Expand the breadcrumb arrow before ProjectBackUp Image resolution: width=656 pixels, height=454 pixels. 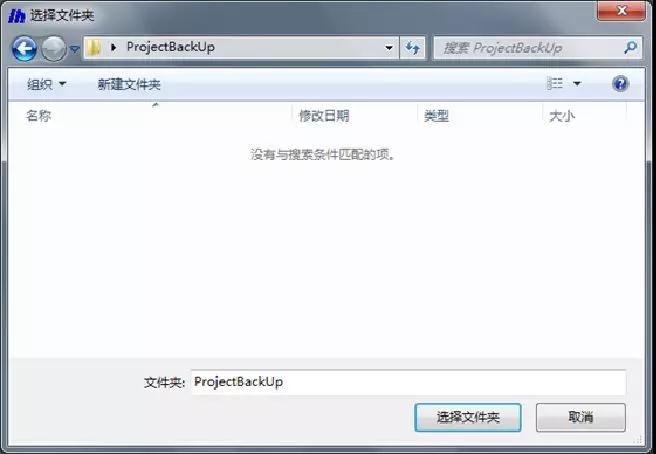pyautogui.click(x=113, y=47)
